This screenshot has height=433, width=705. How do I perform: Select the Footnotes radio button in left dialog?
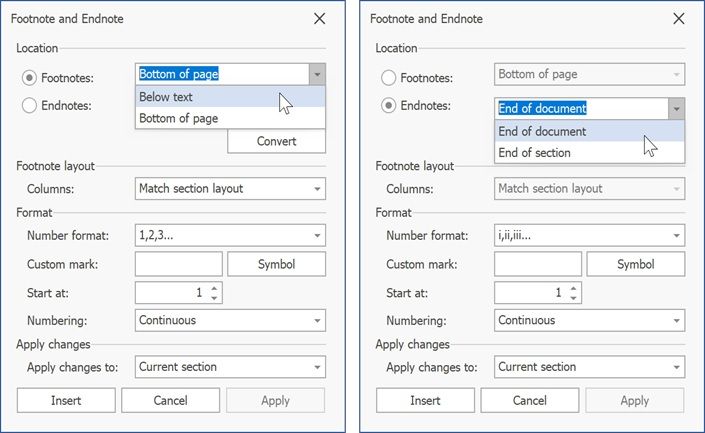[29, 78]
